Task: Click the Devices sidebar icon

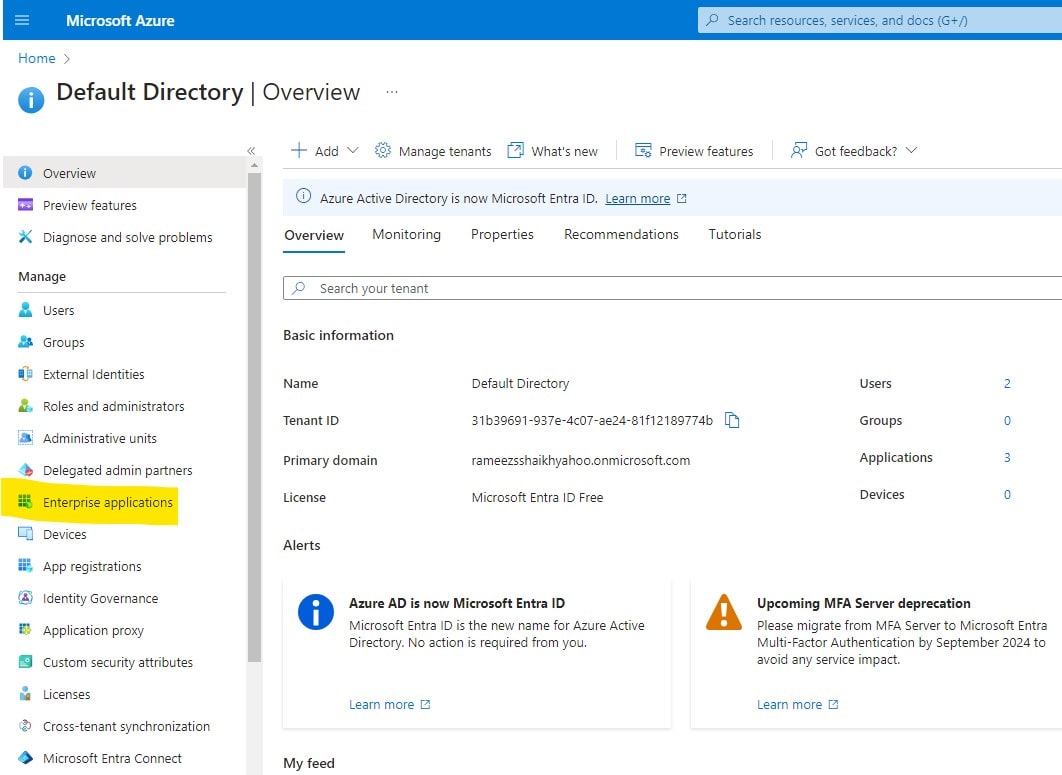Action: point(25,533)
